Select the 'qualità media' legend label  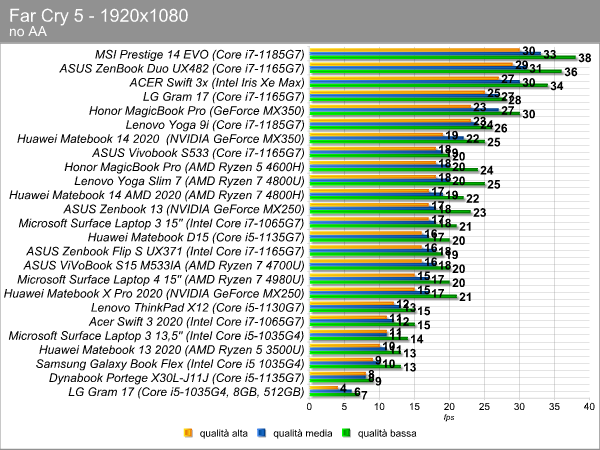click(302, 433)
